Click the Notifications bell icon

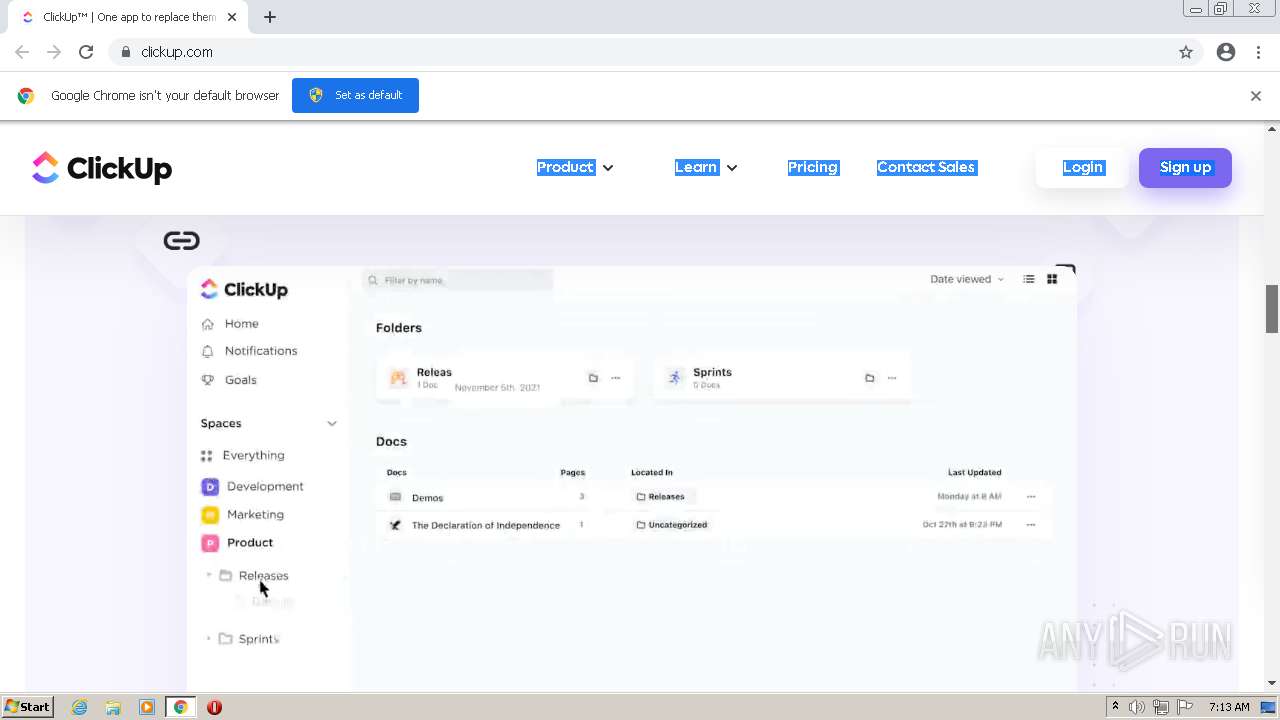pyautogui.click(x=208, y=351)
